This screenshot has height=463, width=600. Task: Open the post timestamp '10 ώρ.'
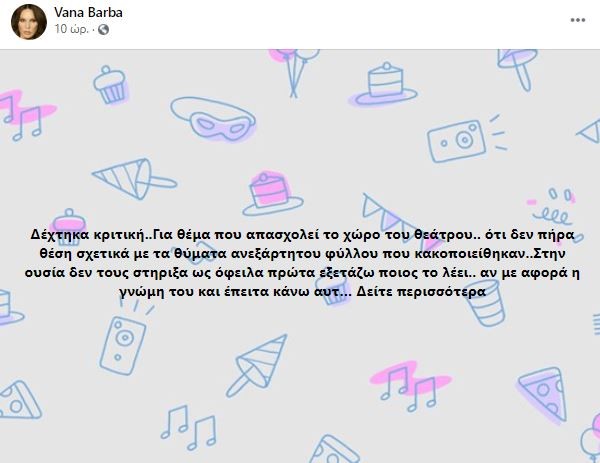(x=72, y=29)
